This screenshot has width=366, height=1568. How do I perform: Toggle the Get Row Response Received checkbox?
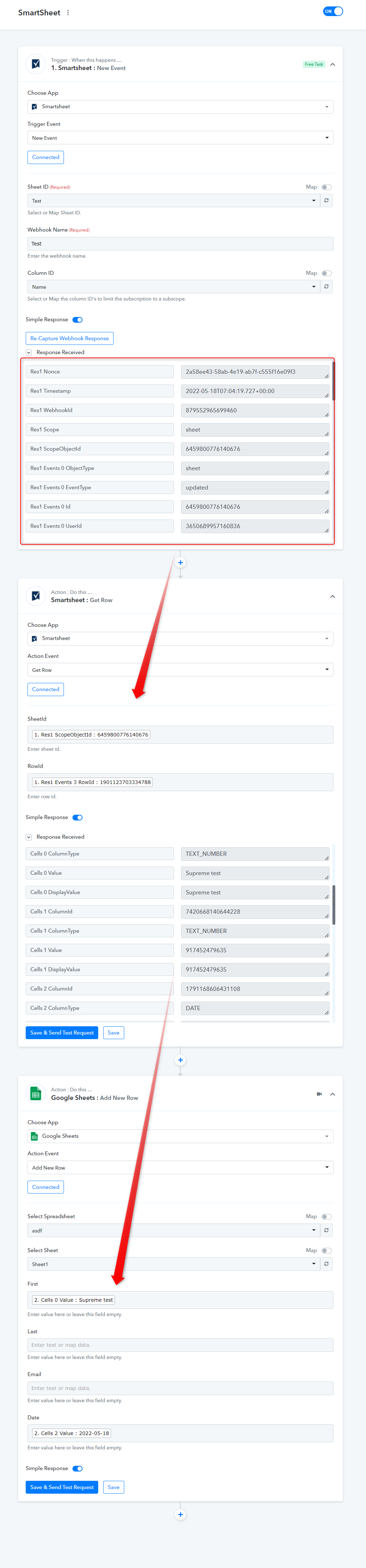(29, 838)
